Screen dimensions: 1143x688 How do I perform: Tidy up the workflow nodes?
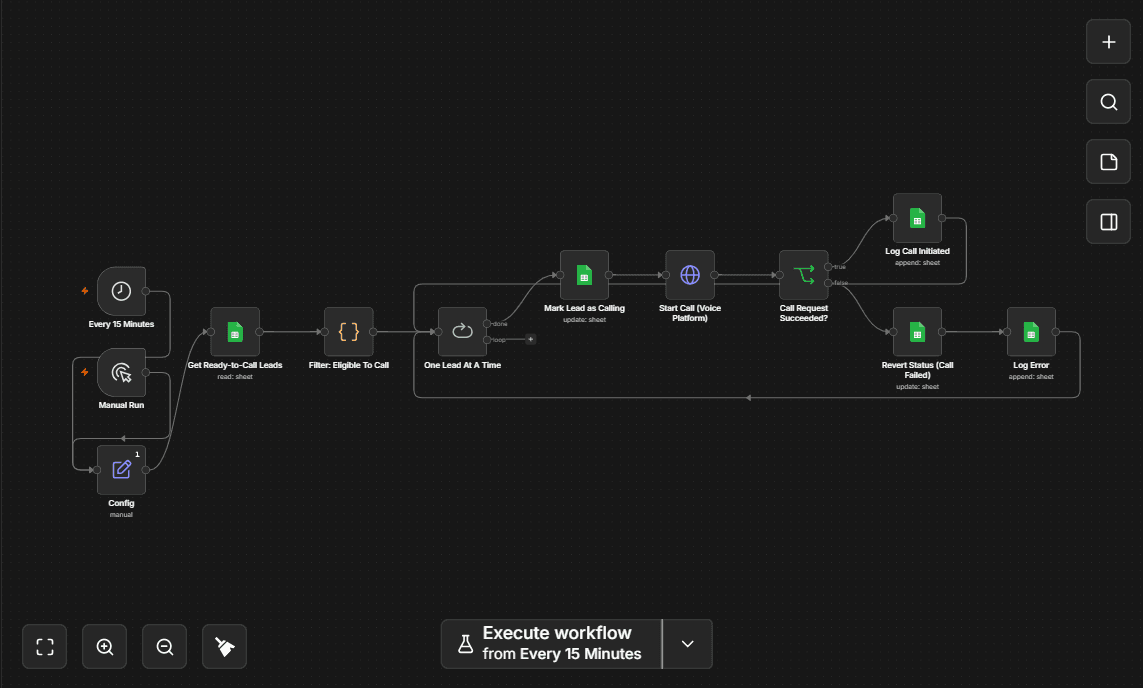click(x=224, y=646)
